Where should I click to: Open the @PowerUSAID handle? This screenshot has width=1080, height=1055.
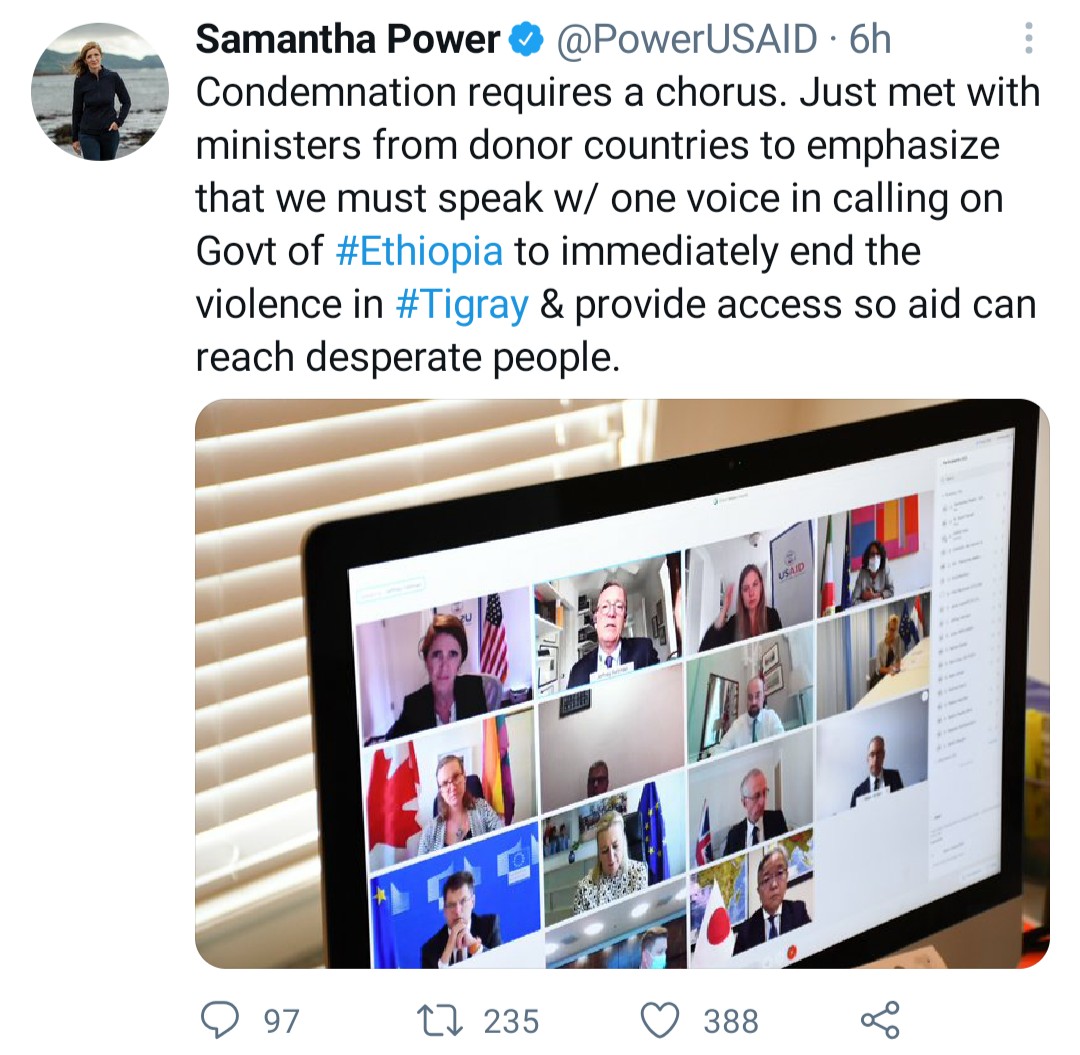coord(686,39)
